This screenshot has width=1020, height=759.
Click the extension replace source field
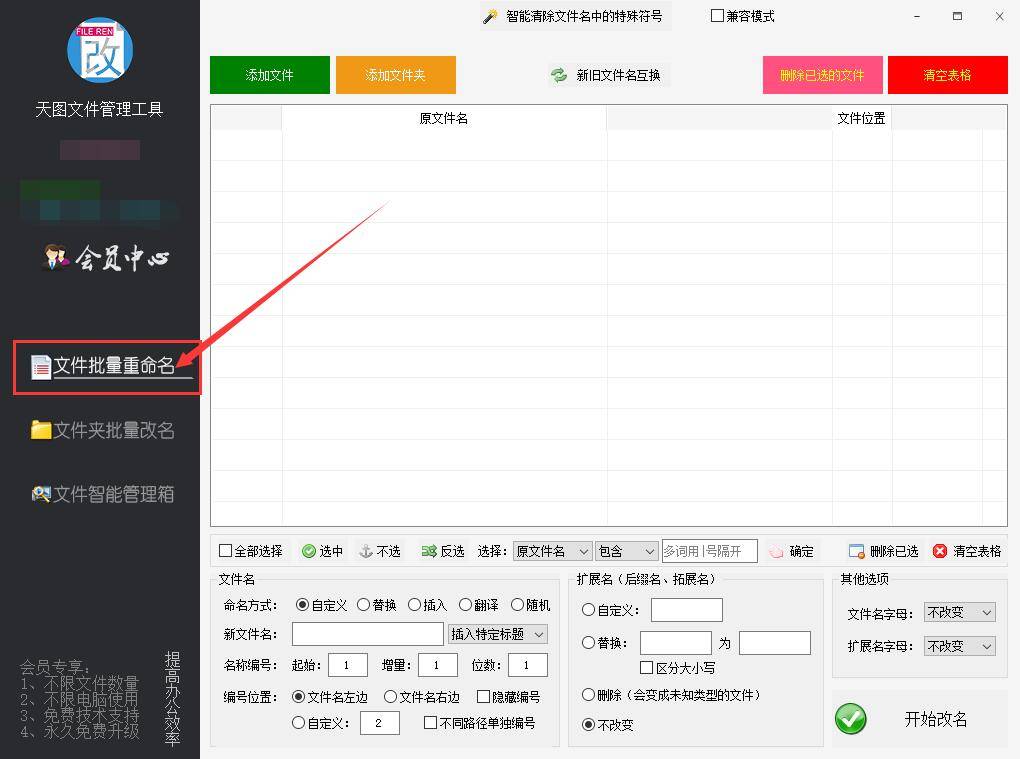(x=676, y=643)
